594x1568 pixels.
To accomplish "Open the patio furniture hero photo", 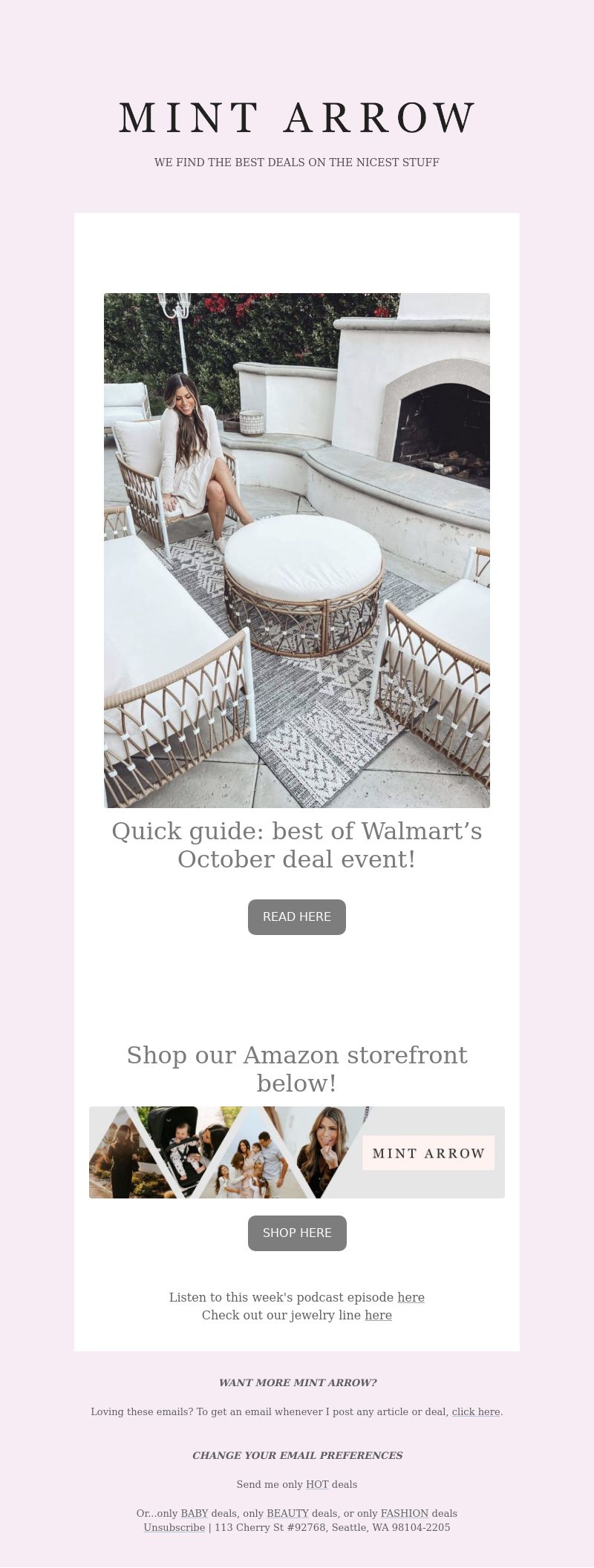I will [297, 550].
